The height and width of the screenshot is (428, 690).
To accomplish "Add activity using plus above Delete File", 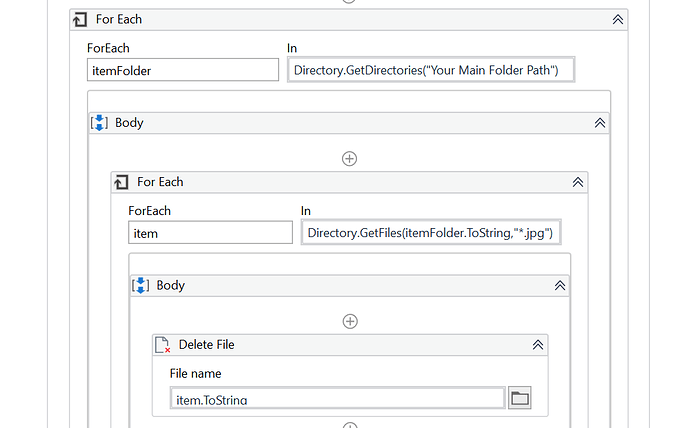I will (x=350, y=321).
